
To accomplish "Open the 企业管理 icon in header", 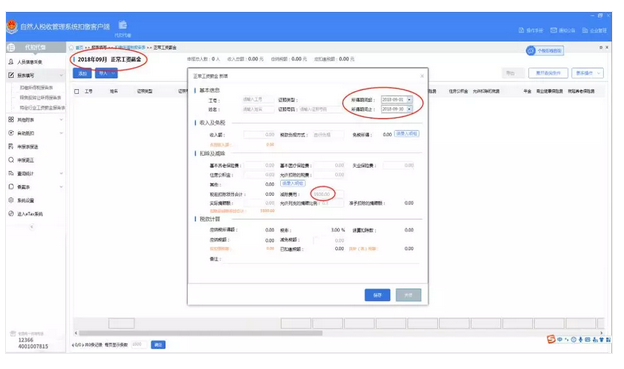I will point(585,30).
